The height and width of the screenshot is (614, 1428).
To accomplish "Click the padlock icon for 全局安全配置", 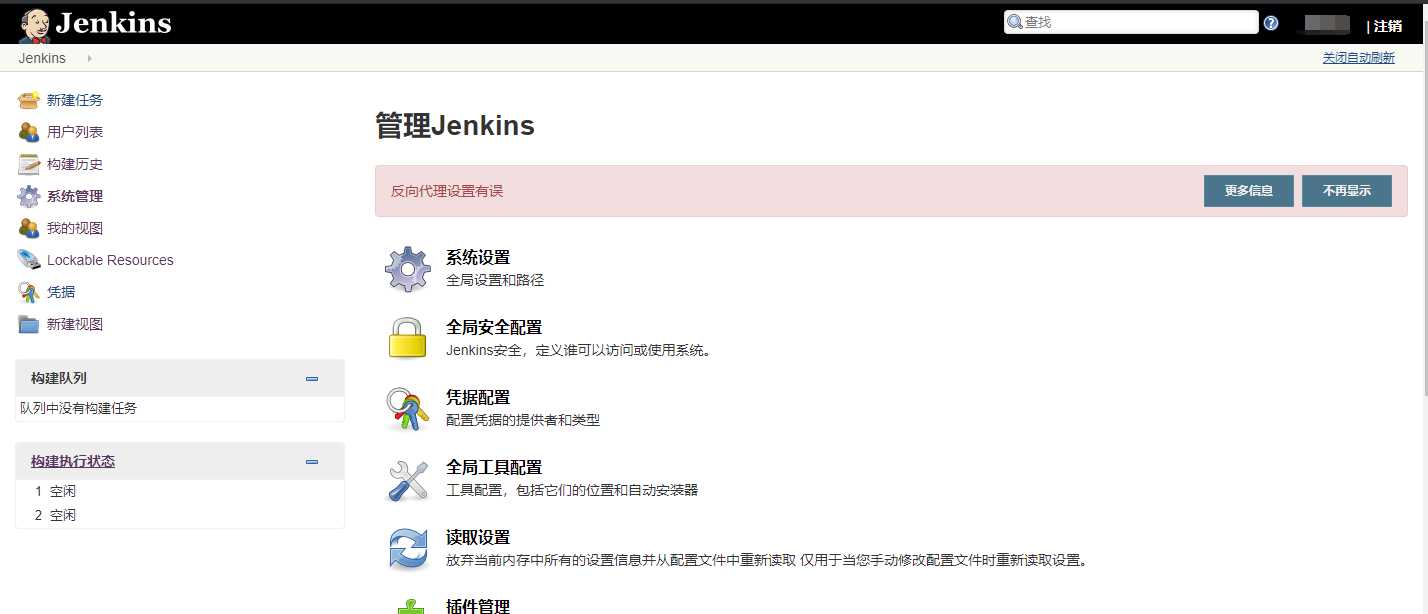I will (408, 338).
